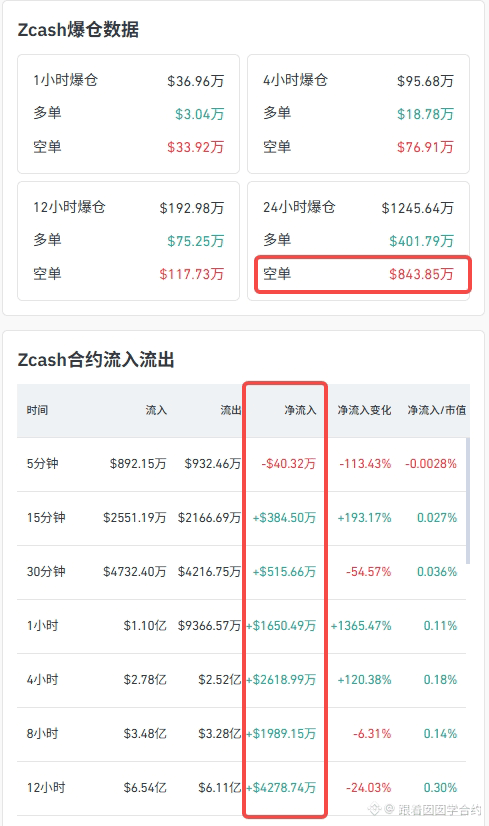Click the change value -54.57%
Screen dimensions: 489x826
368,572
